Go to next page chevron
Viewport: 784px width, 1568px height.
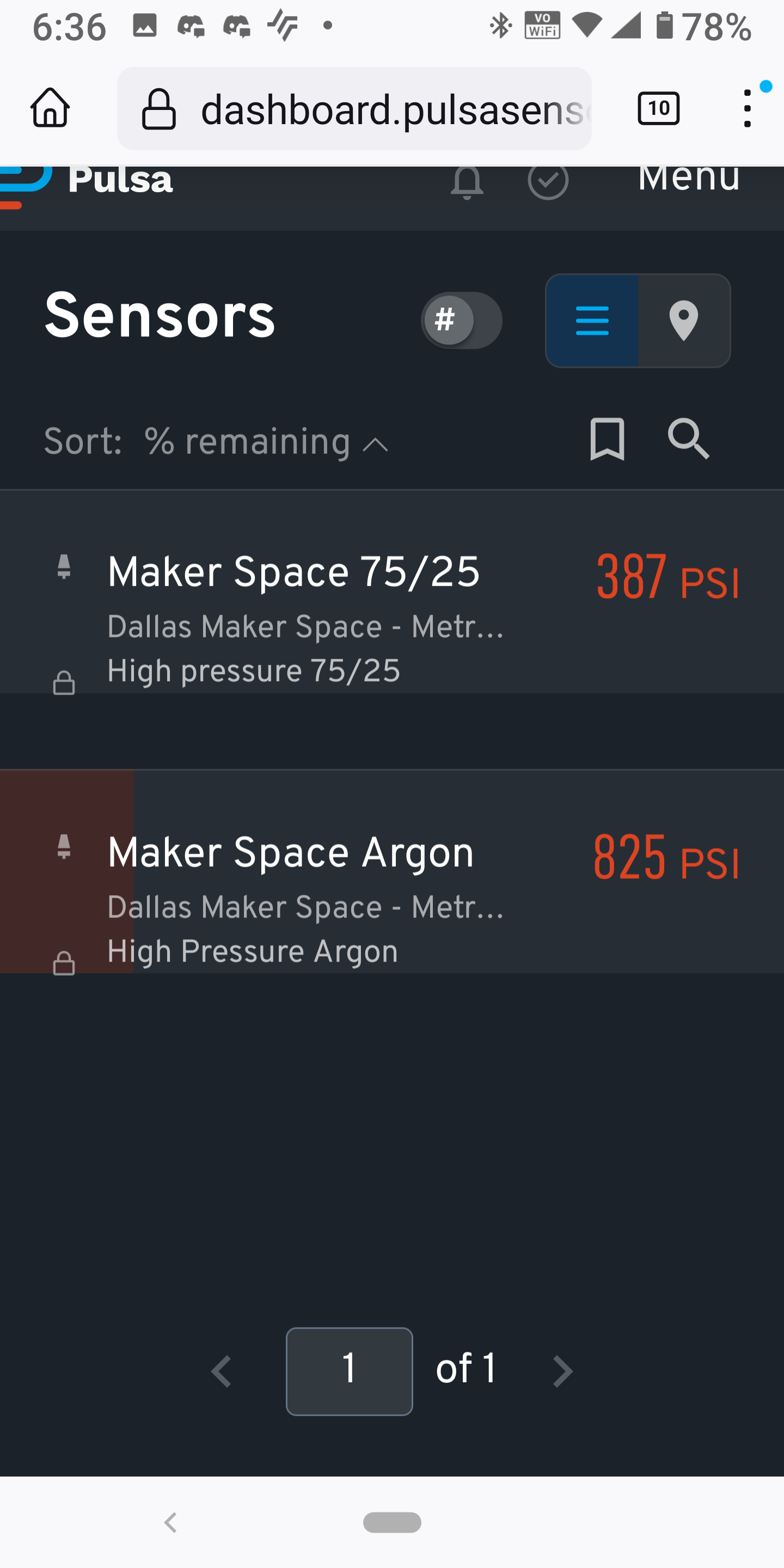pyautogui.click(x=562, y=1371)
